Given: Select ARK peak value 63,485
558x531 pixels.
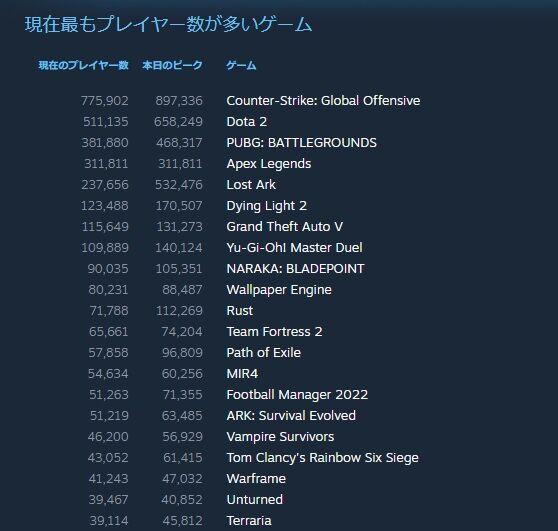Looking at the screenshot, I should [x=182, y=416].
